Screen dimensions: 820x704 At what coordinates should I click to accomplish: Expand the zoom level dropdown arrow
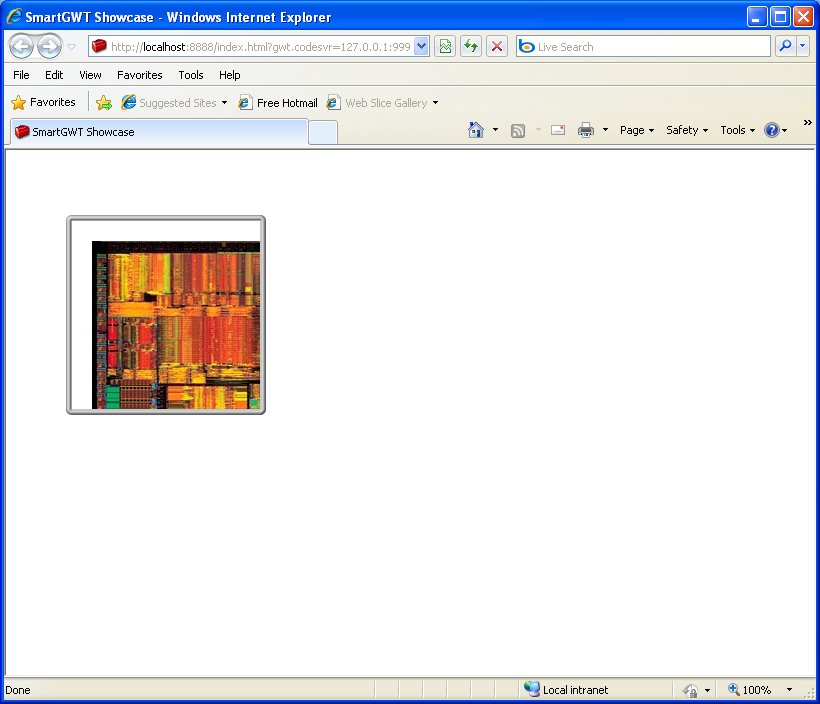click(789, 690)
